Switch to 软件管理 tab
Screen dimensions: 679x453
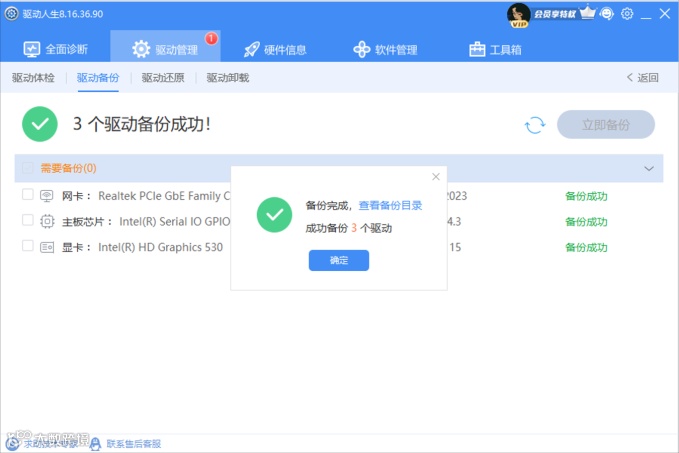tap(385, 50)
